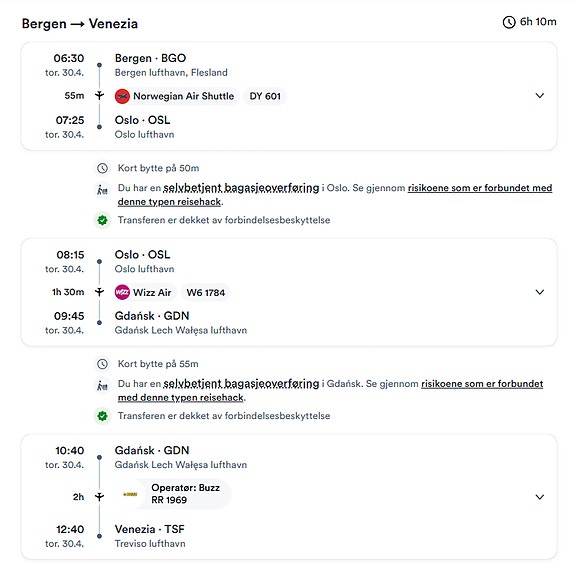This screenshot has width=575, height=569.
Task: Click green protection badge under Oslo transfer
Action: [x=102, y=220]
